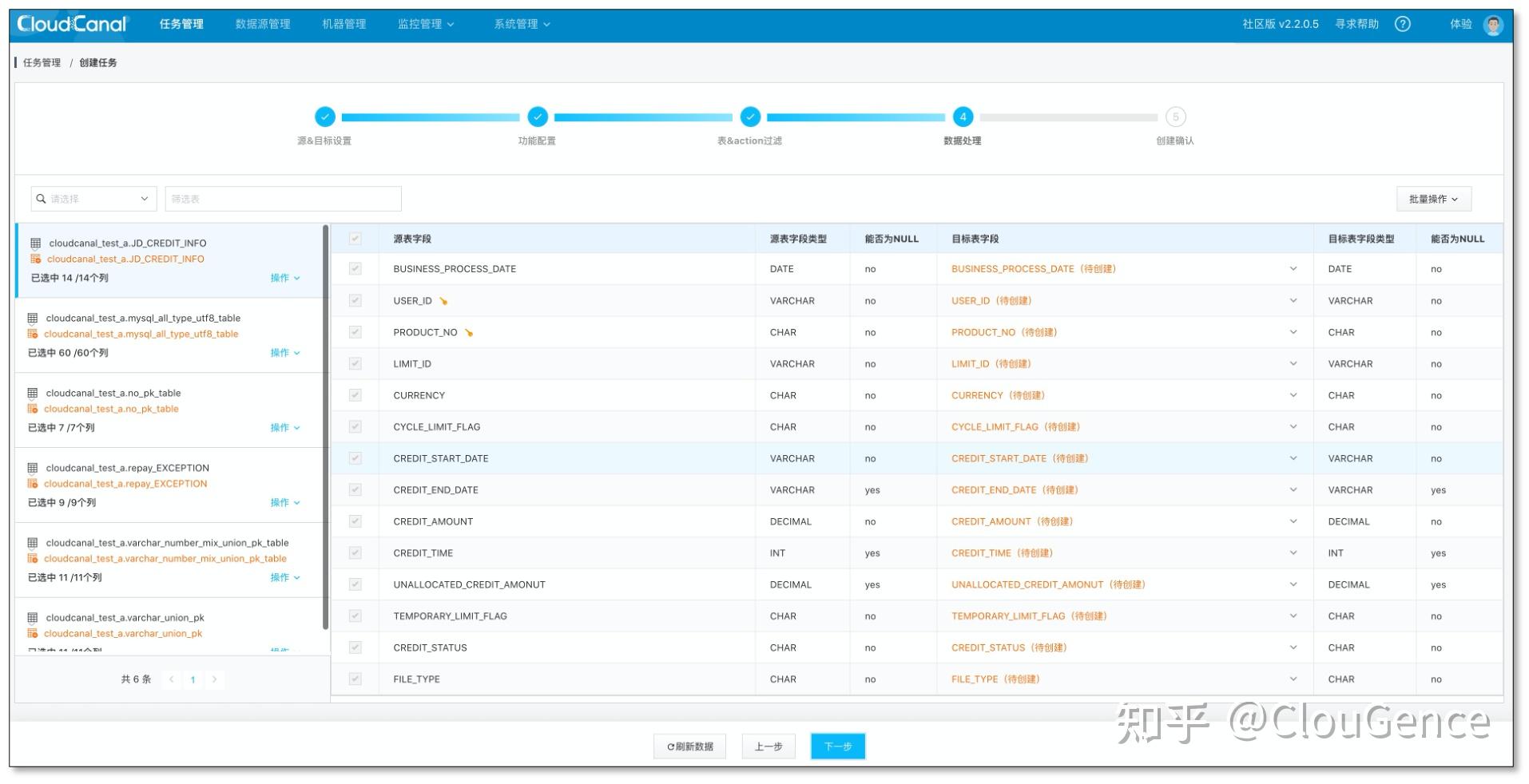Click the 筛选表 filter input field
The image size is (1529, 784).
click(282, 198)
